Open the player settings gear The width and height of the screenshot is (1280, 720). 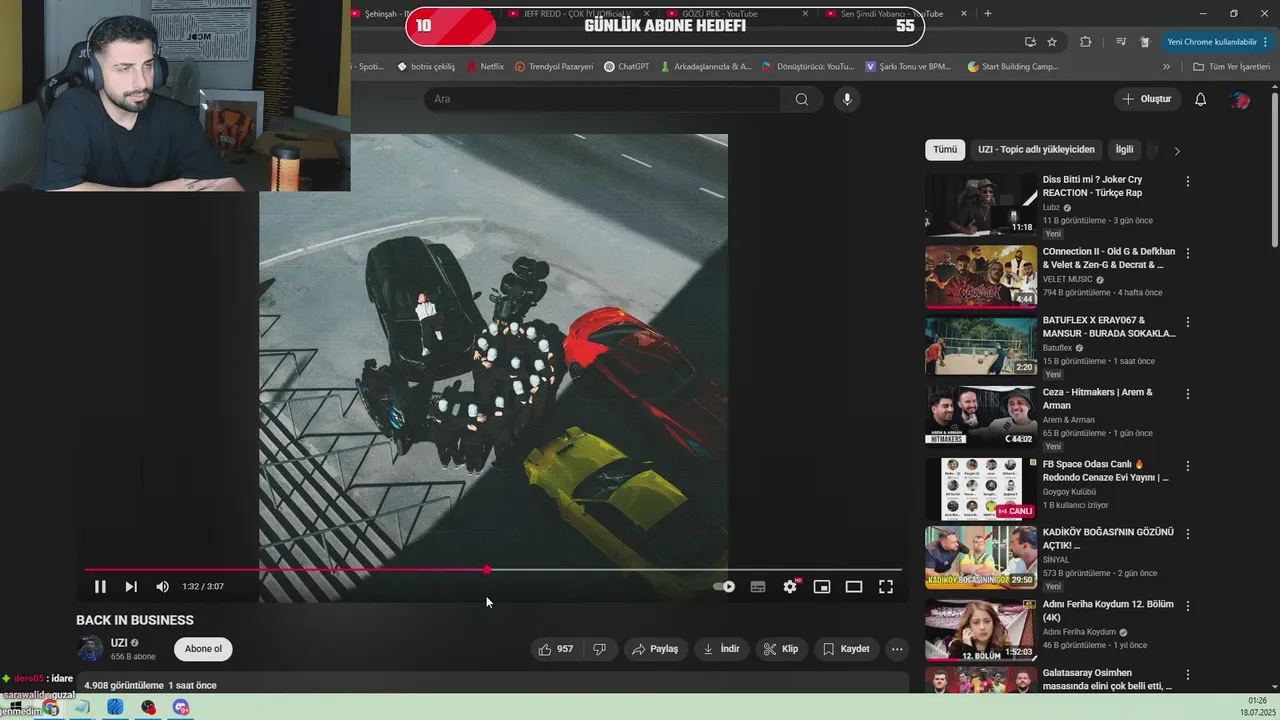point(790,587)
